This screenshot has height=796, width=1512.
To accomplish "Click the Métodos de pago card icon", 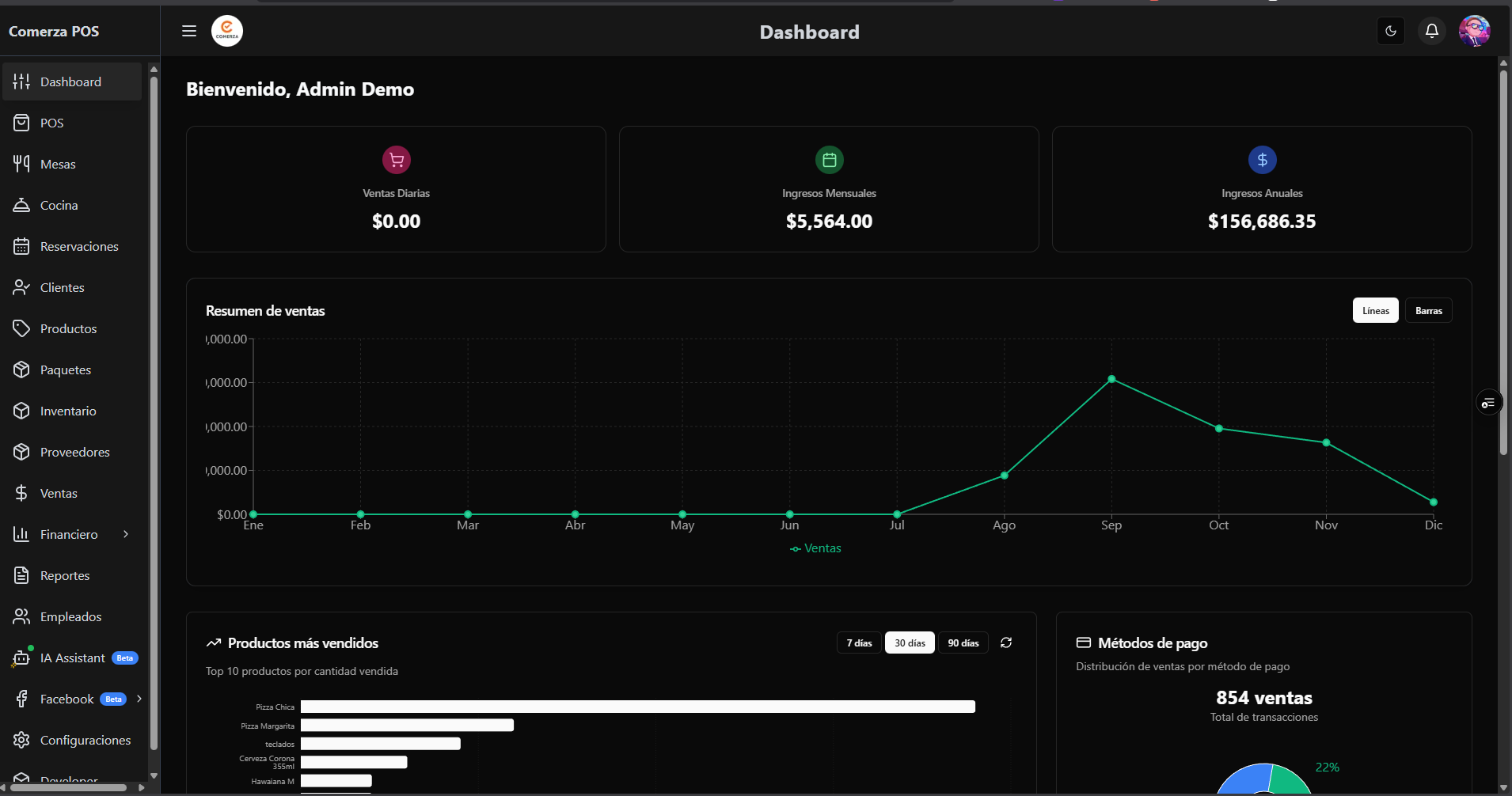I will pos(1084,642).
